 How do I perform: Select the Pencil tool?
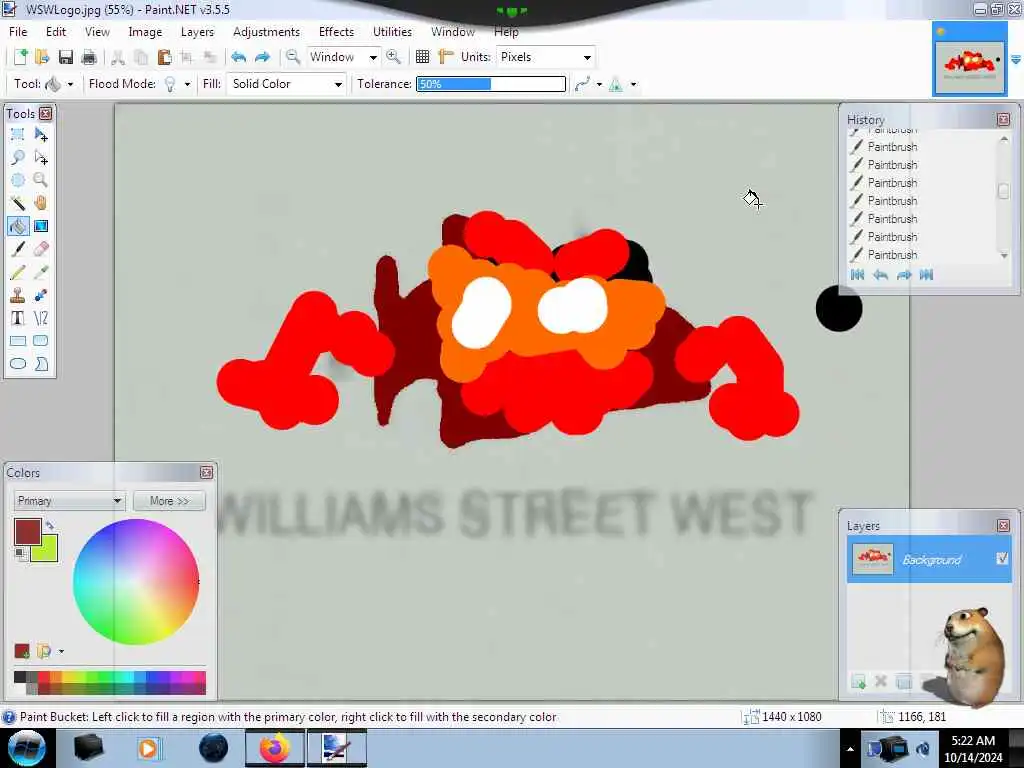pos(18,272)
